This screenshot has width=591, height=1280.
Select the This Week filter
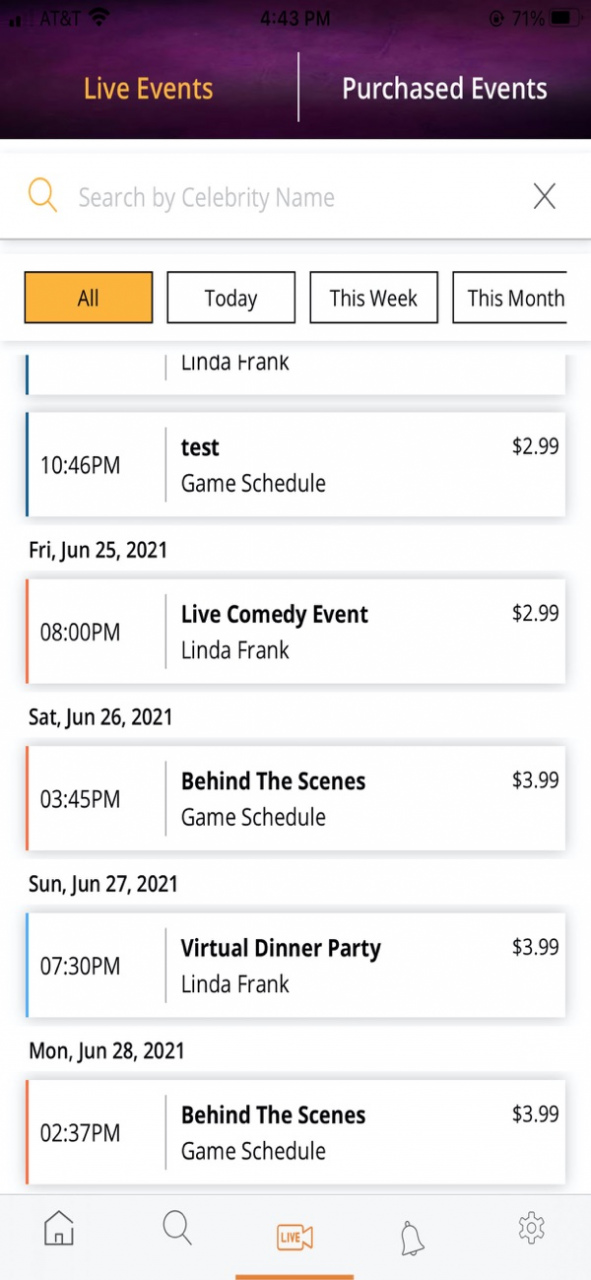point(374,298)
